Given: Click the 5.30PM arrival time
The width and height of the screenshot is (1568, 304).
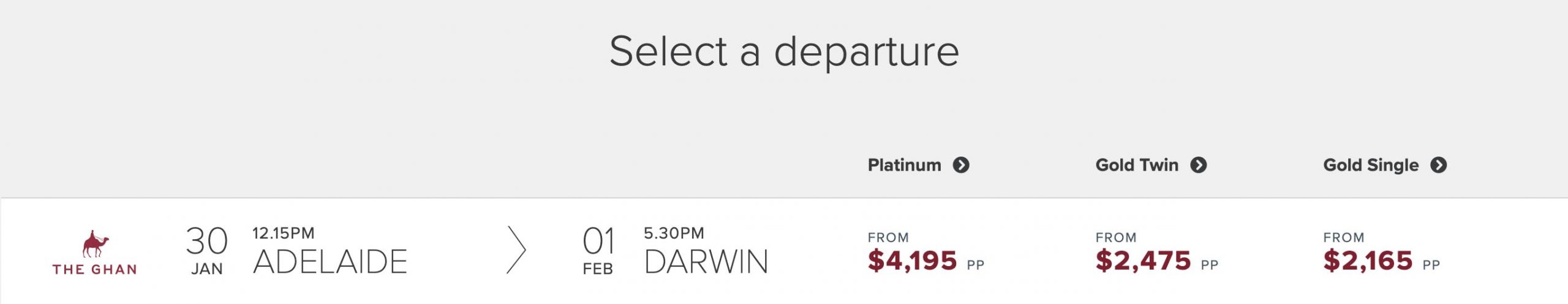Looking at the screenshot, I should pyautogui.click(x=674, y=233).
